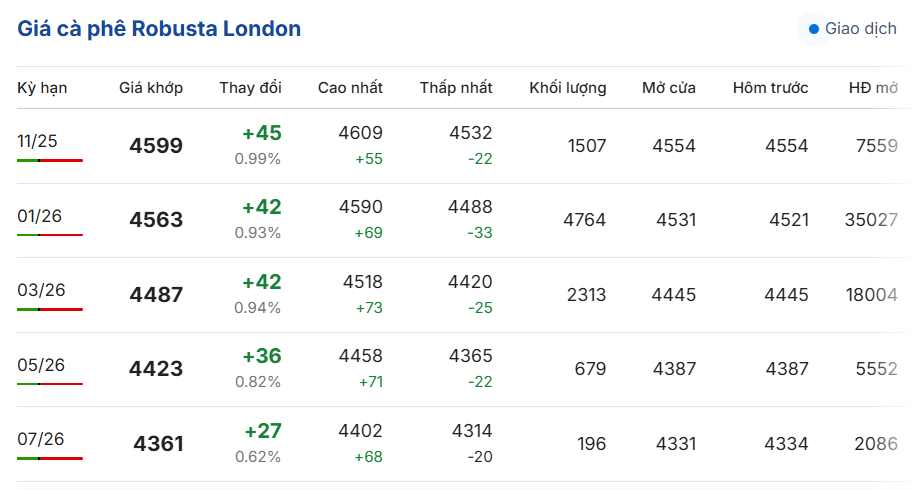The image size is (922, 490).
Task: Select the Thấp nhất column header
Action: 456,88
